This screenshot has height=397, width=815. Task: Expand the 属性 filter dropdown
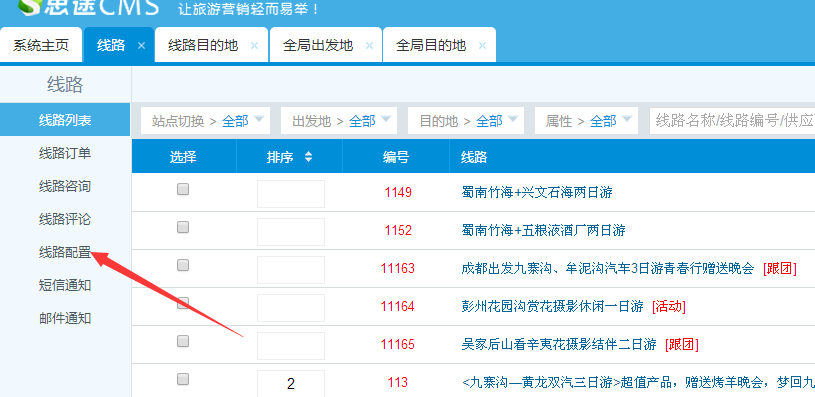586,121
